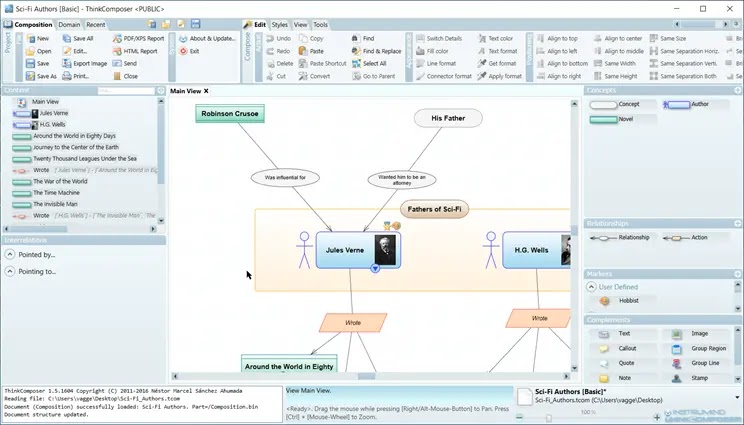Pick the Author concept from palette
The height and width of the screenshot is (425, 744).
(x=687, y=104)
